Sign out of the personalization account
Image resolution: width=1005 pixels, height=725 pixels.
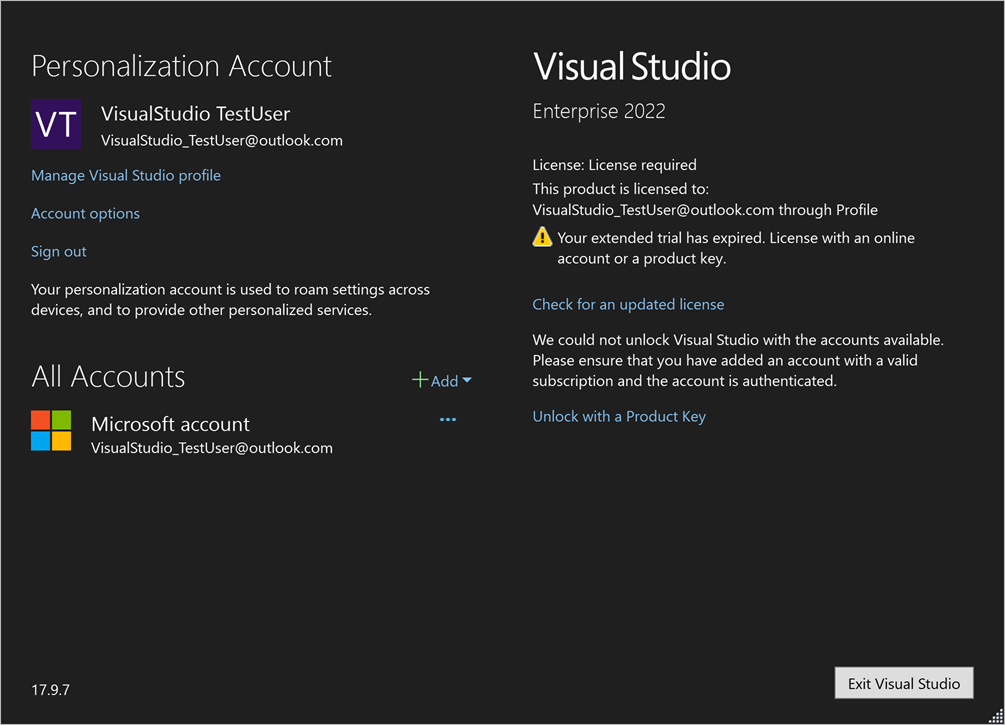point(58,251)
